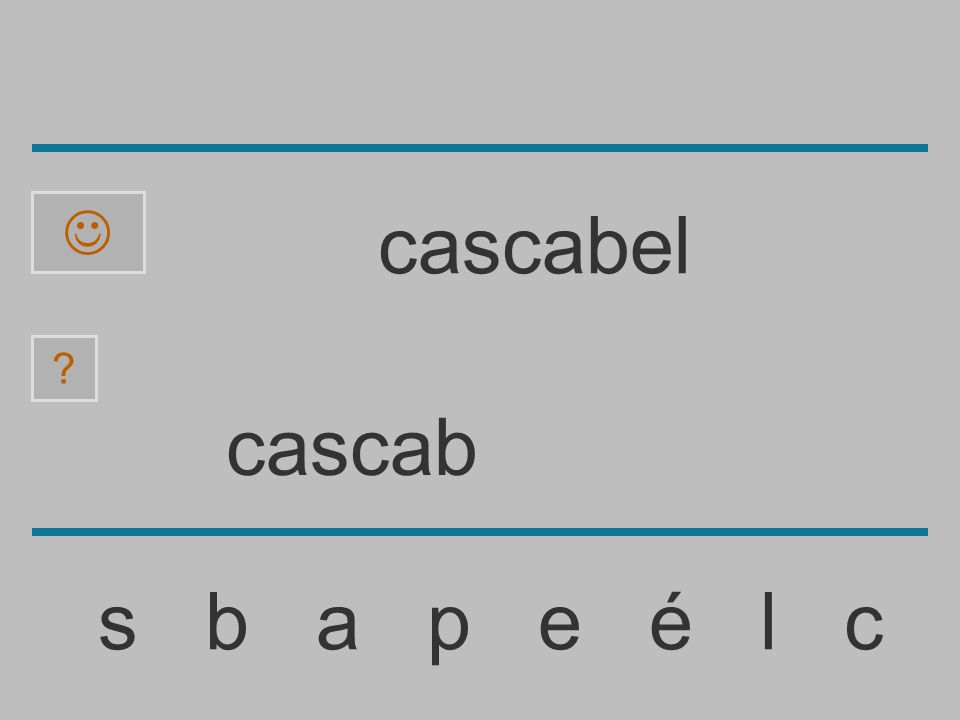The width and height of the screenshot is (960, 720).
Task: Choose the letter tile 'b'
Action: pos(227,620)
